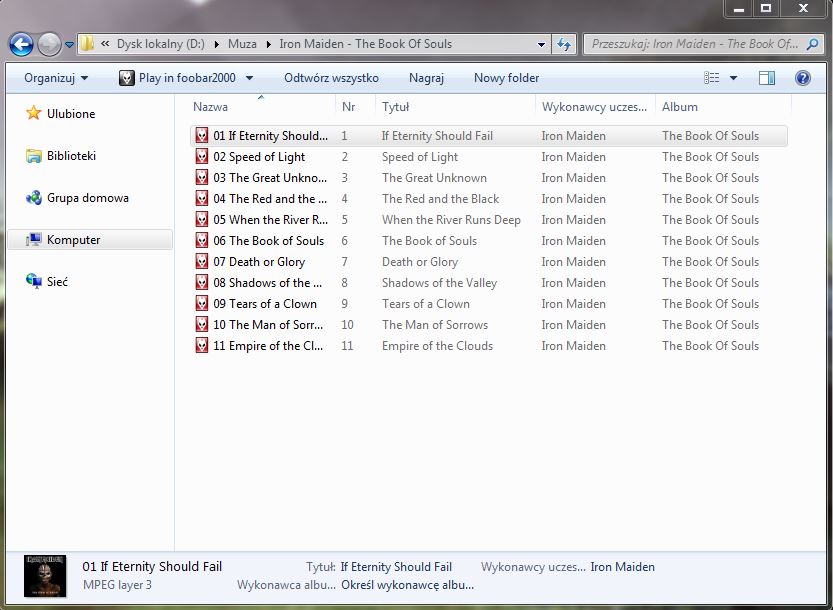
Task: Click the Sieć network icon
Action: click(x=33, y=282)
